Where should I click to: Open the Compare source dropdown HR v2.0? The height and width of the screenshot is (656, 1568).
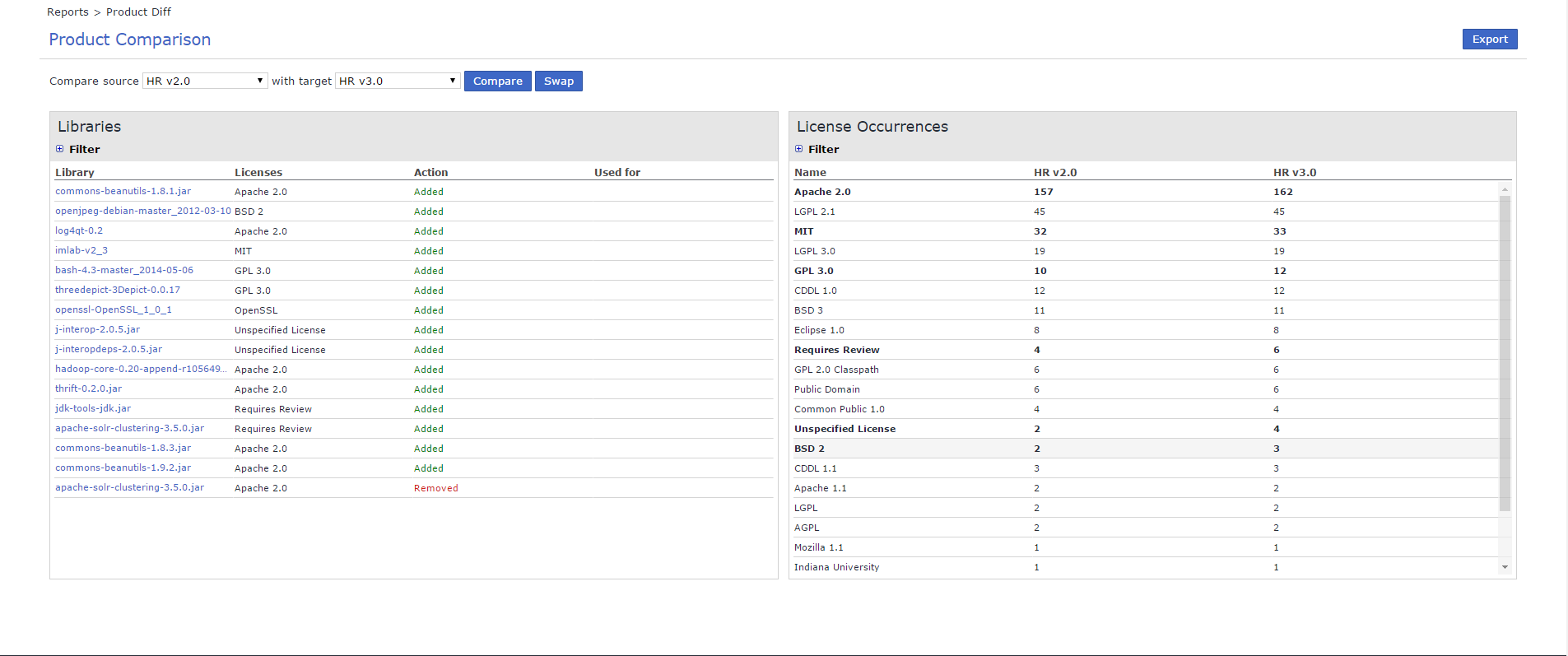pos(205,81)
